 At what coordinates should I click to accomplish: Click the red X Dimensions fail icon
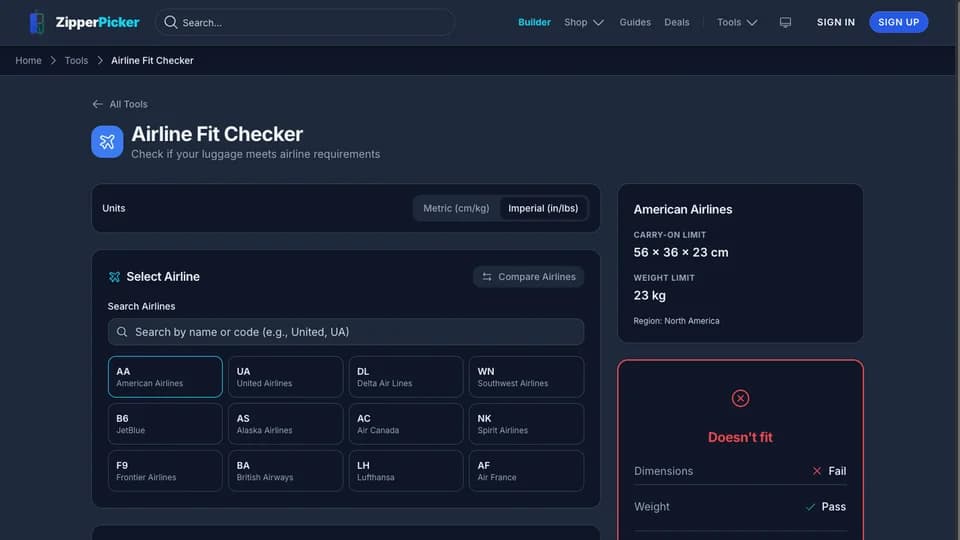[817, 471]
